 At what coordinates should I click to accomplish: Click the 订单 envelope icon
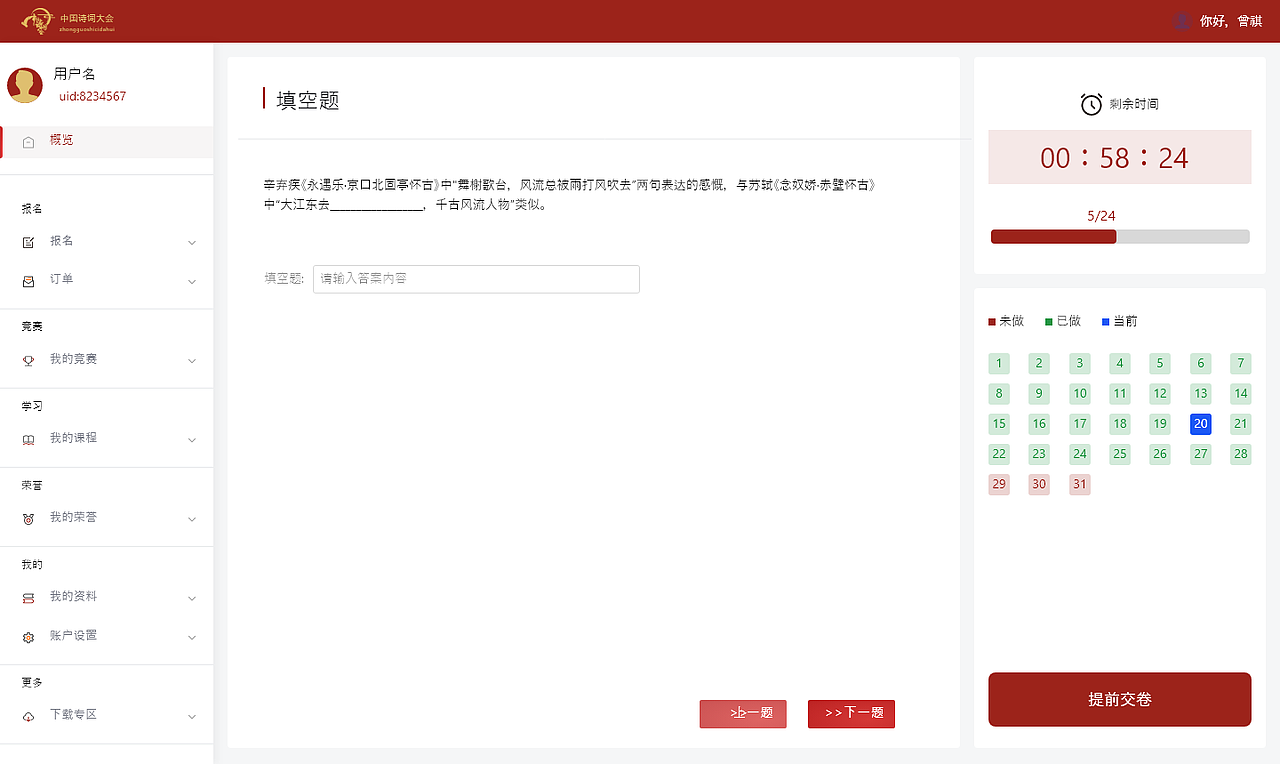[28, 280]
